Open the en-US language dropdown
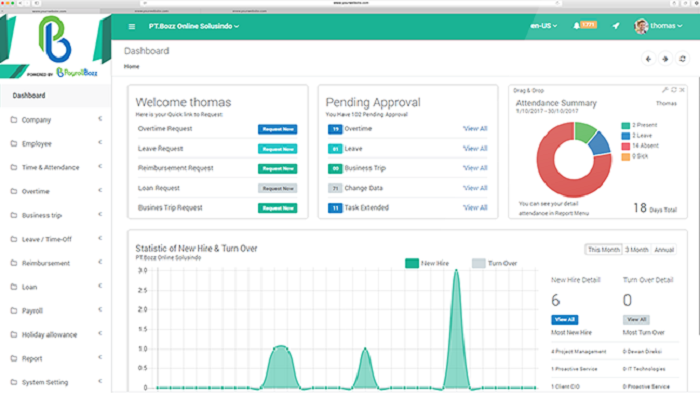The height and width of the screenshot is (393, 700). point(543,26)
